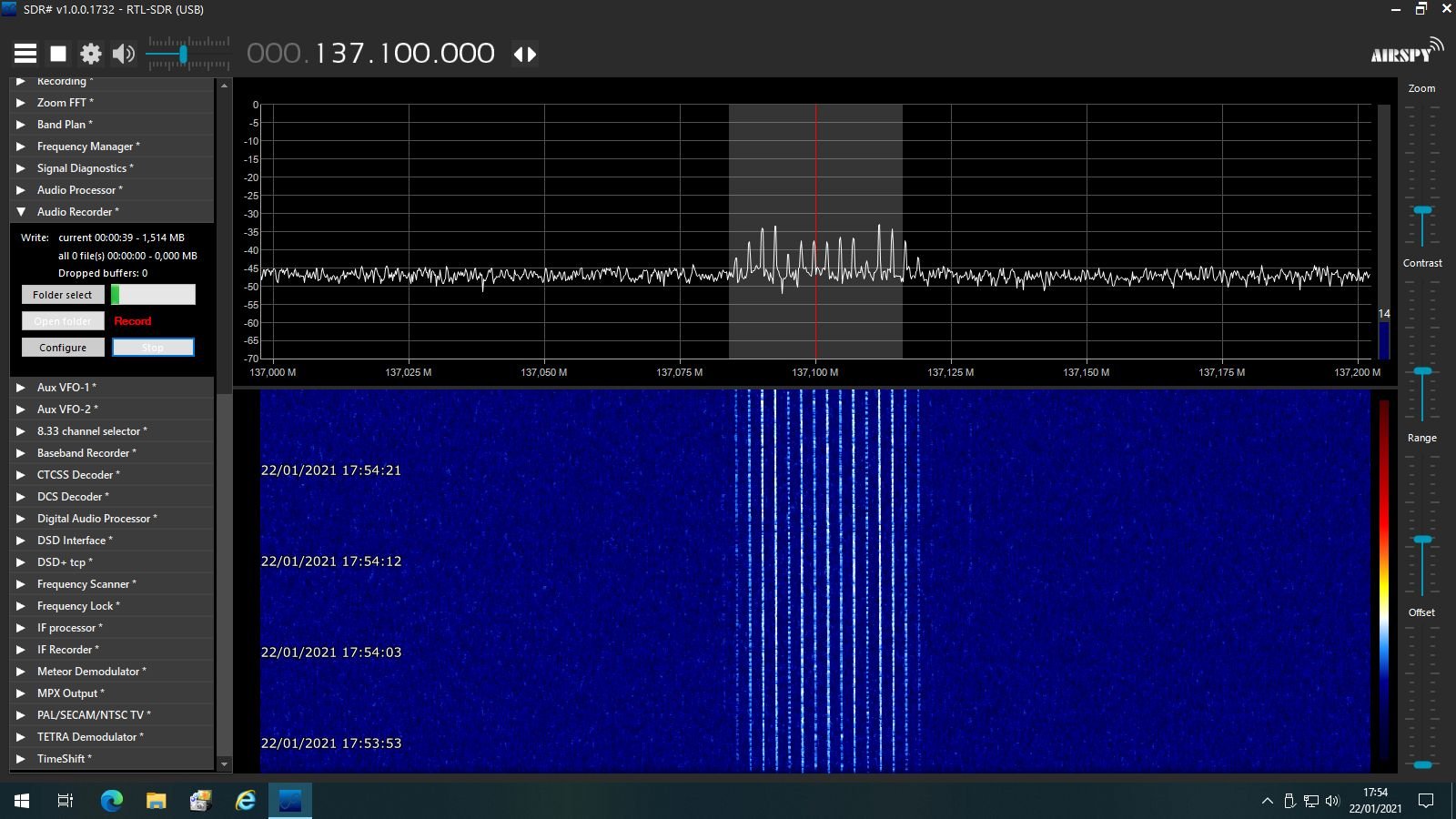
Task: Click the Open folder button
Action: [63, 321]
